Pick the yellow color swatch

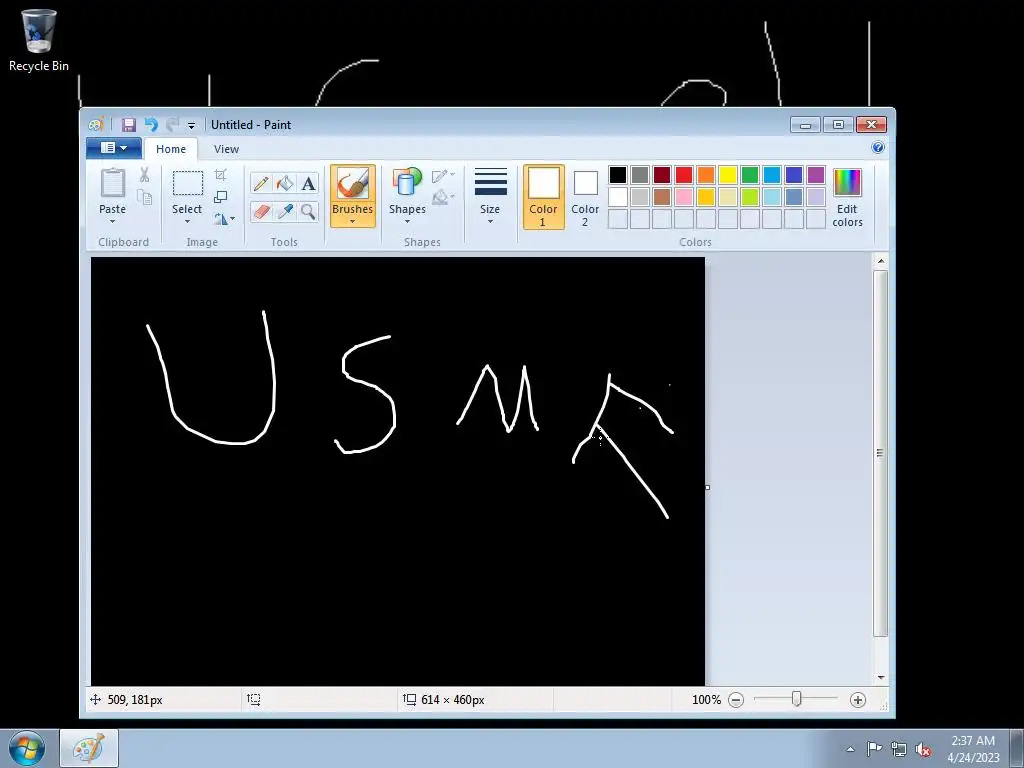coord(728,175)
